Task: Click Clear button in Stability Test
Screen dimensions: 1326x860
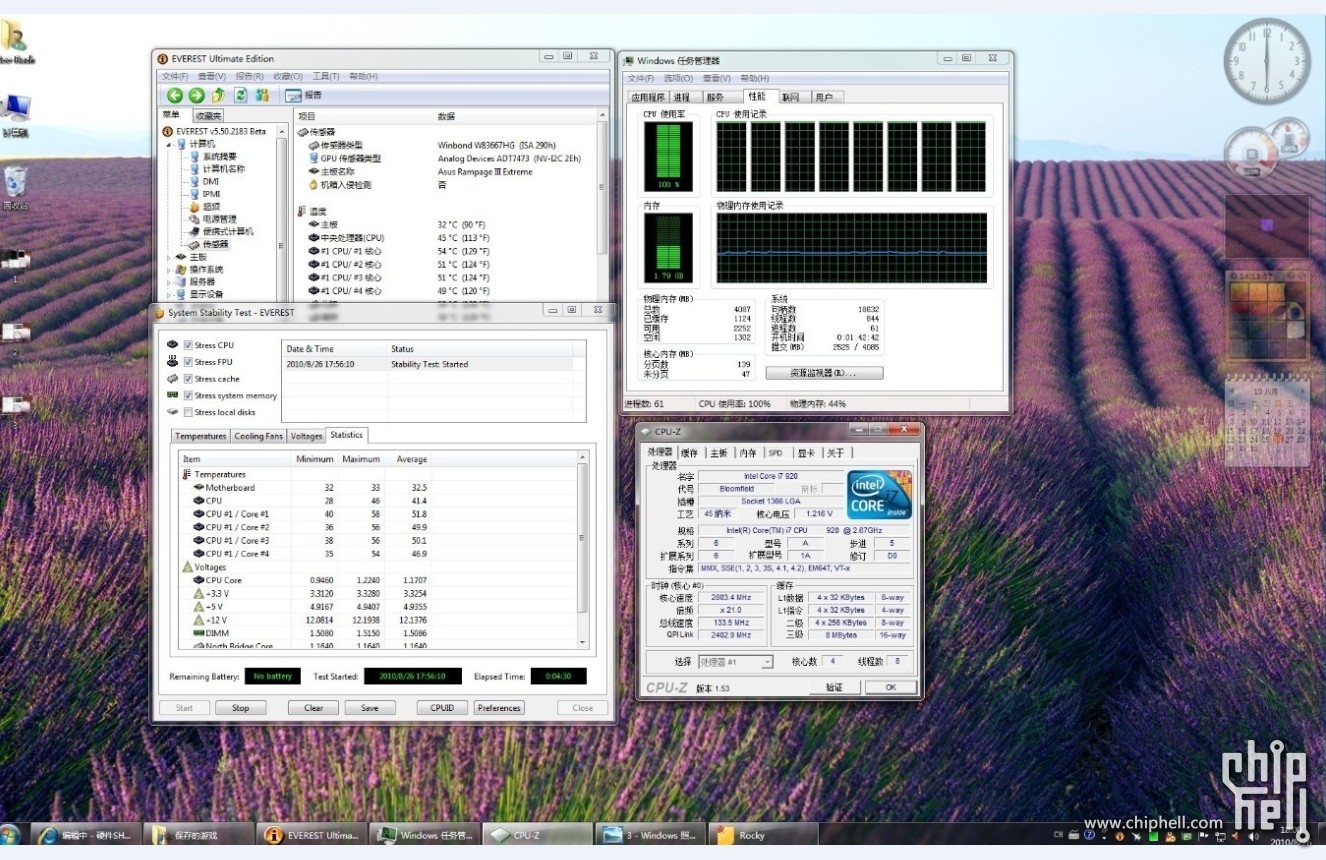Action: [314, 708]
